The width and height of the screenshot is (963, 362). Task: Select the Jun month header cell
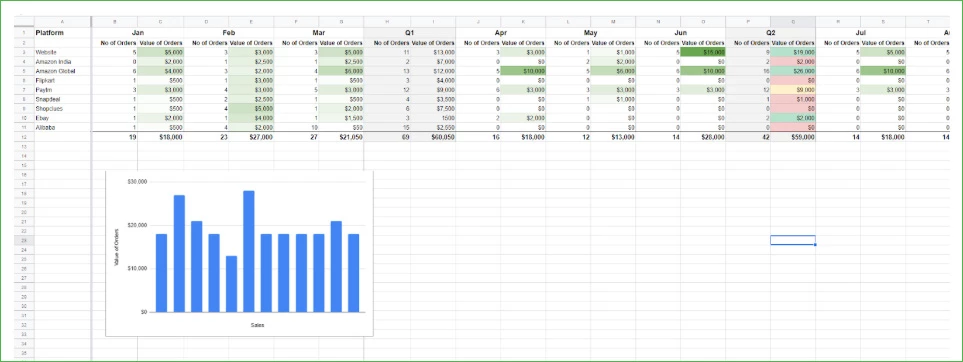coord(680,33)
